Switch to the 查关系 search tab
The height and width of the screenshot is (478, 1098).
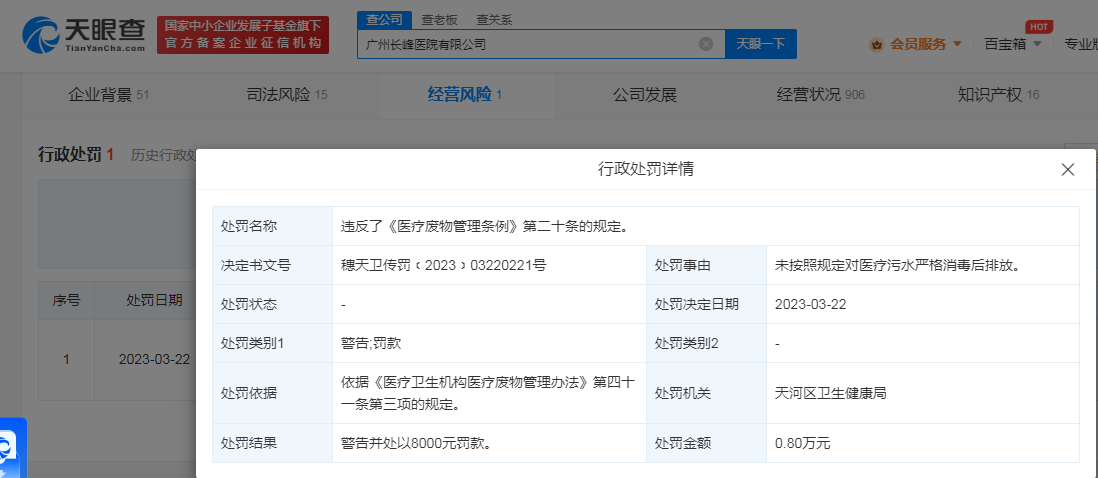pyautogui.click(x=493, y=18)
